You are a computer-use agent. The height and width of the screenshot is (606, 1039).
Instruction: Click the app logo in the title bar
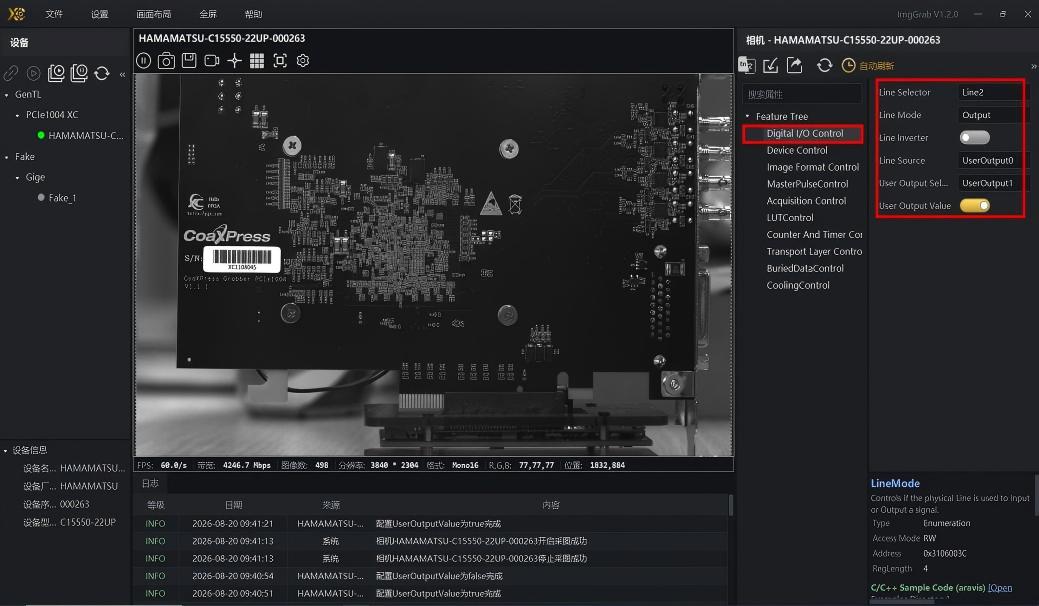[x=17, y=13]
